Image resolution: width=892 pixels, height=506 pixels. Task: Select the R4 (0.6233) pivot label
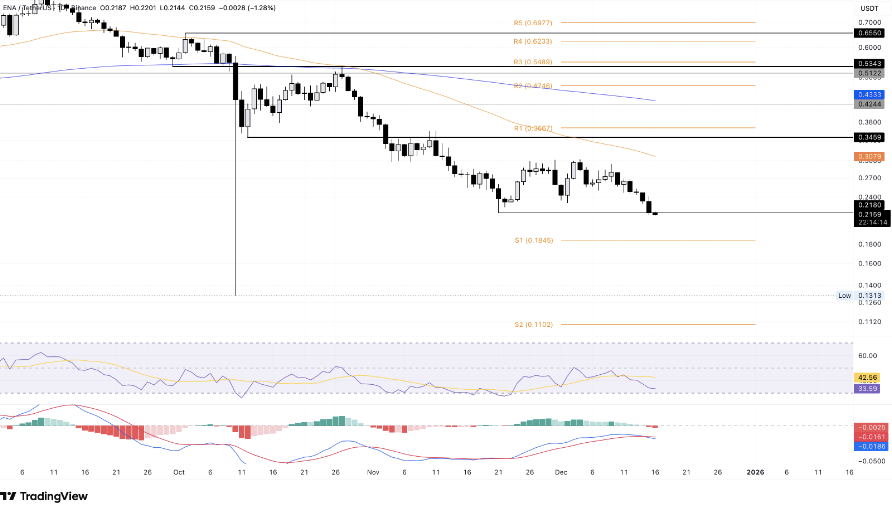pos(532,42)
